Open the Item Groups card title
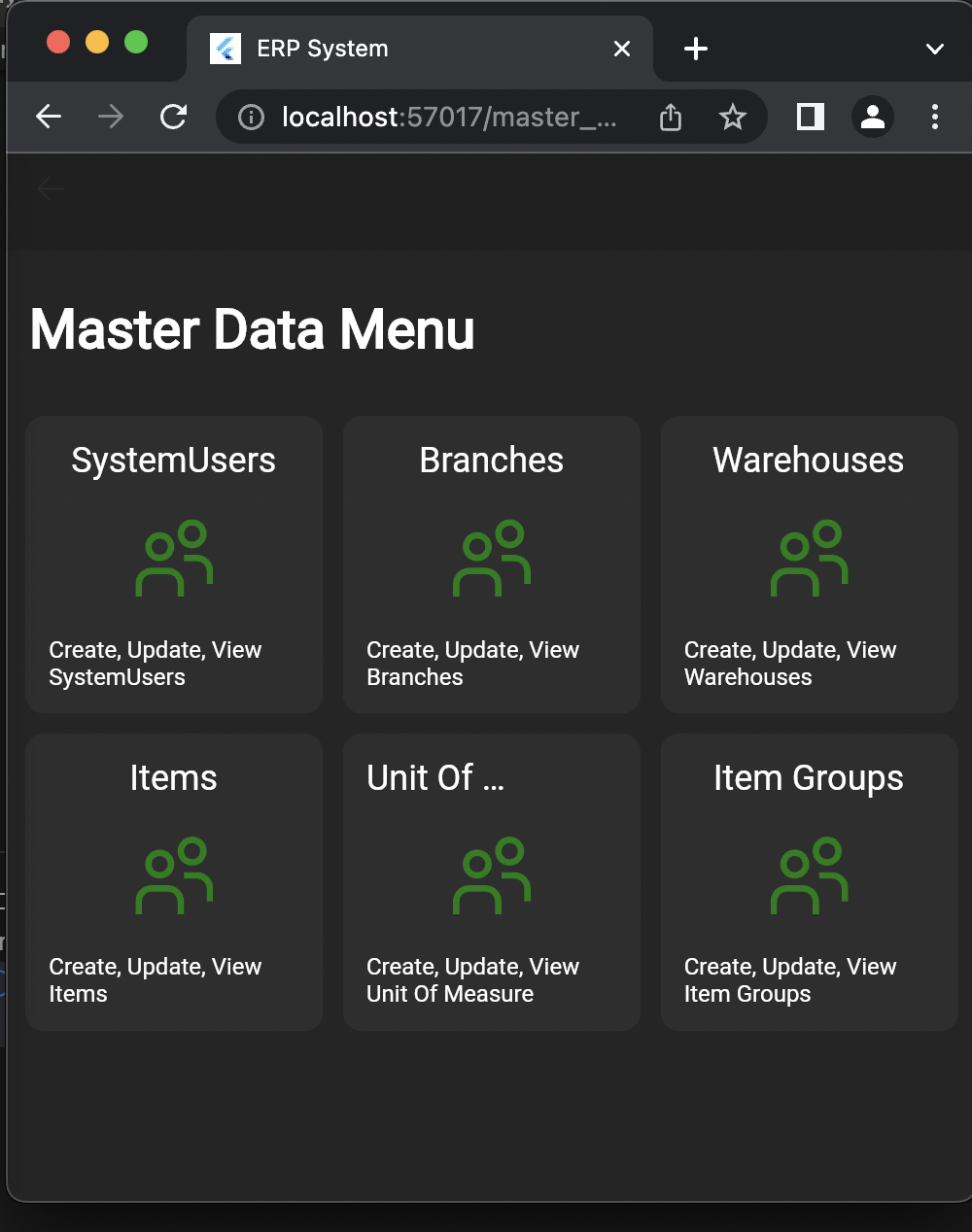The image size is (972, 1232). (x=809, y=778)
